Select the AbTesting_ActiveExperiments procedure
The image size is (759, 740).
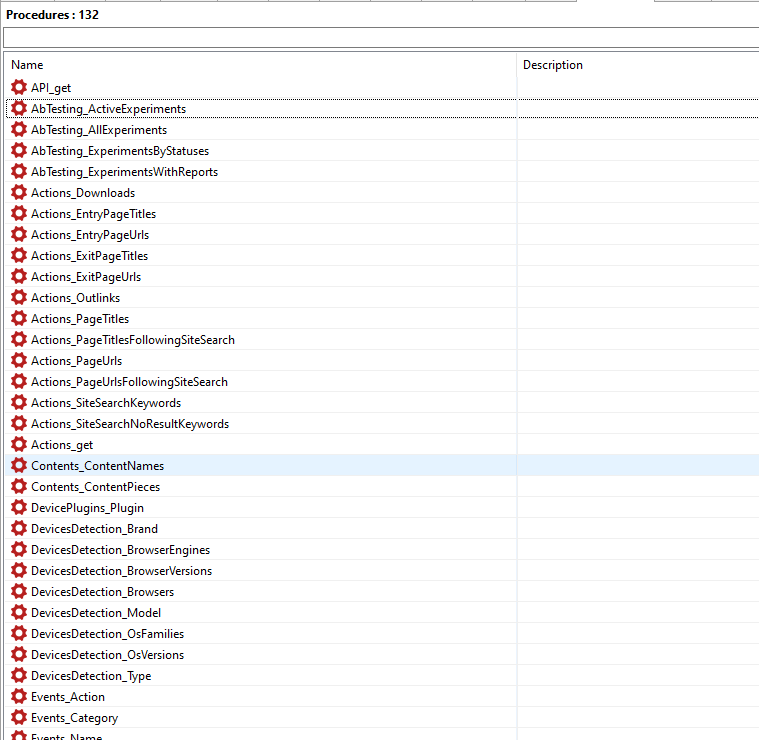(x=108, y=109)
